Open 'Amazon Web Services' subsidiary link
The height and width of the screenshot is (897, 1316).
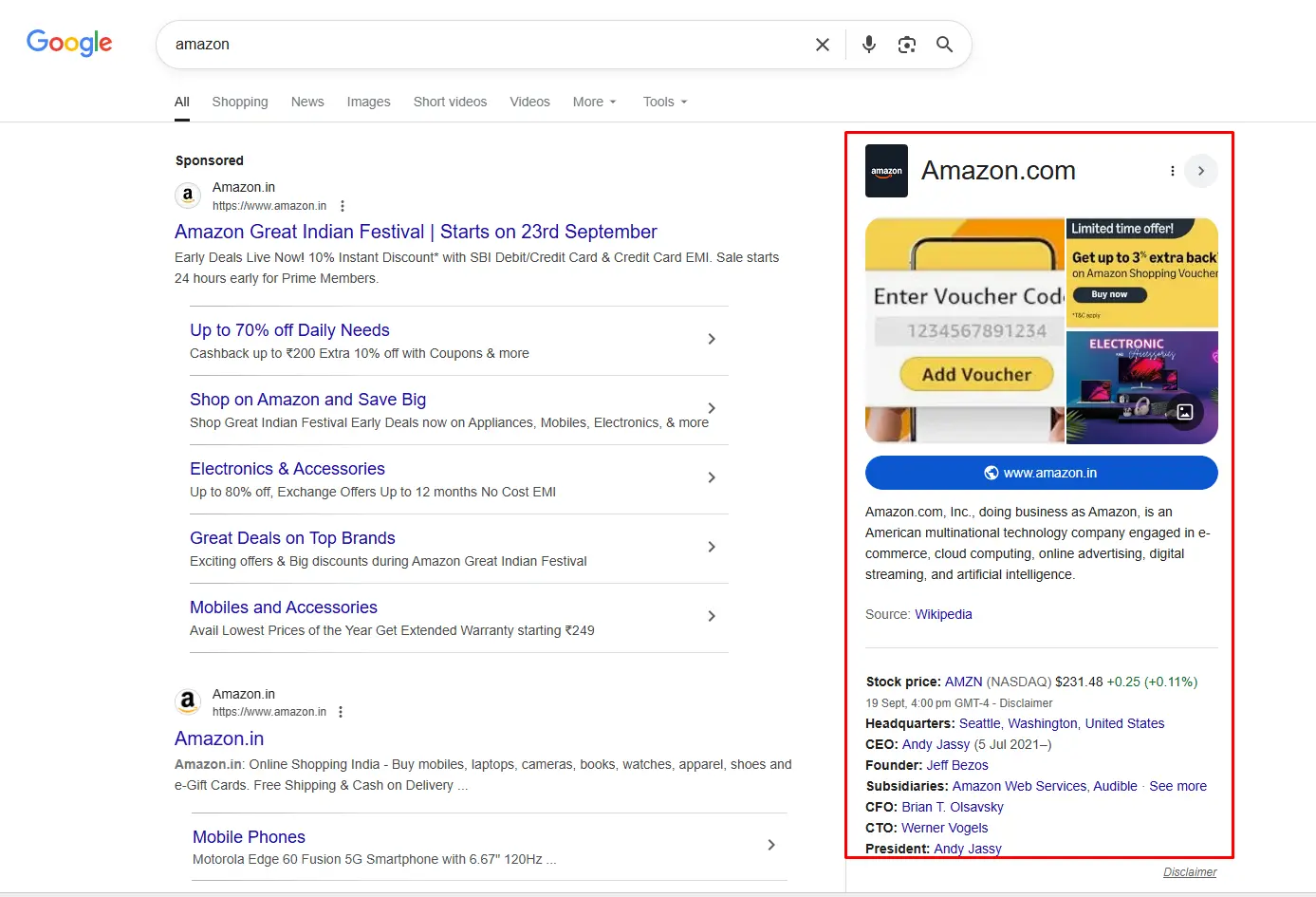[x=1019, y=786]
